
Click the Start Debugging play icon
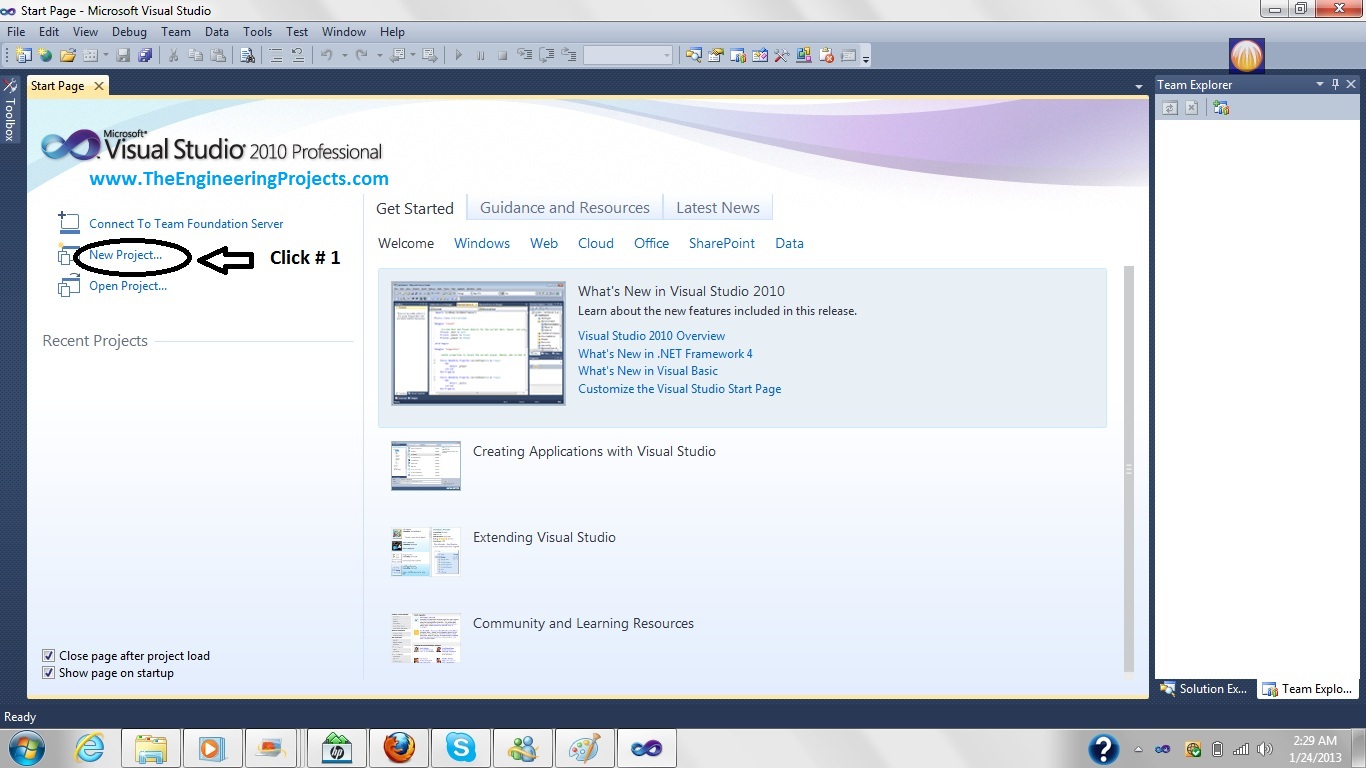458,55
